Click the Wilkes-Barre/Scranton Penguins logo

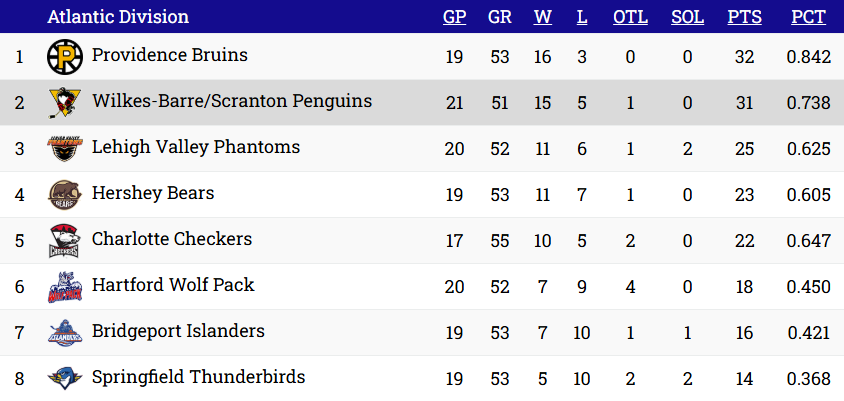click(x=64, y=103)
